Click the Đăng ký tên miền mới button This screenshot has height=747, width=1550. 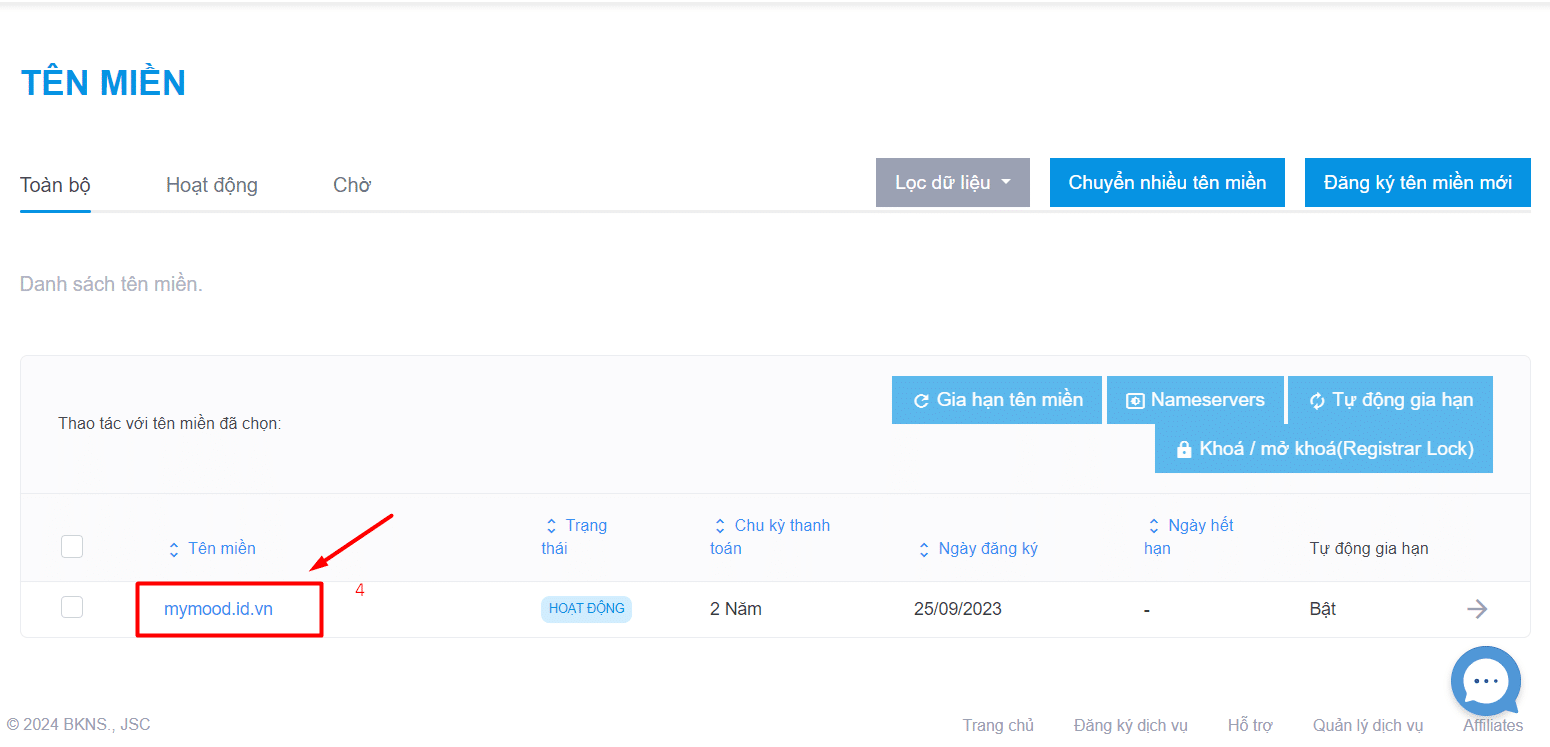click(x=1417, y=182)
